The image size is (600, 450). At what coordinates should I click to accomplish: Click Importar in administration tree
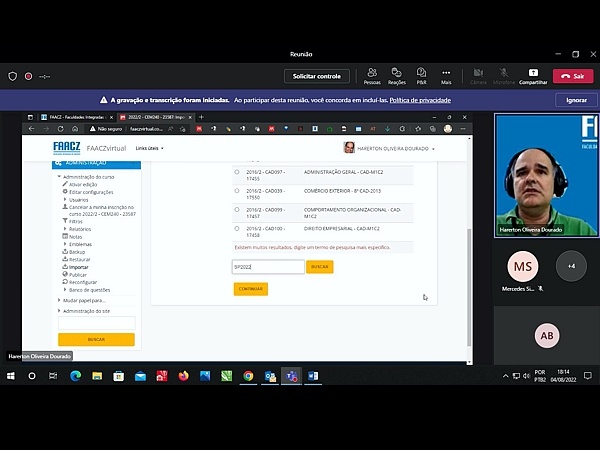(x=75, y=267)
